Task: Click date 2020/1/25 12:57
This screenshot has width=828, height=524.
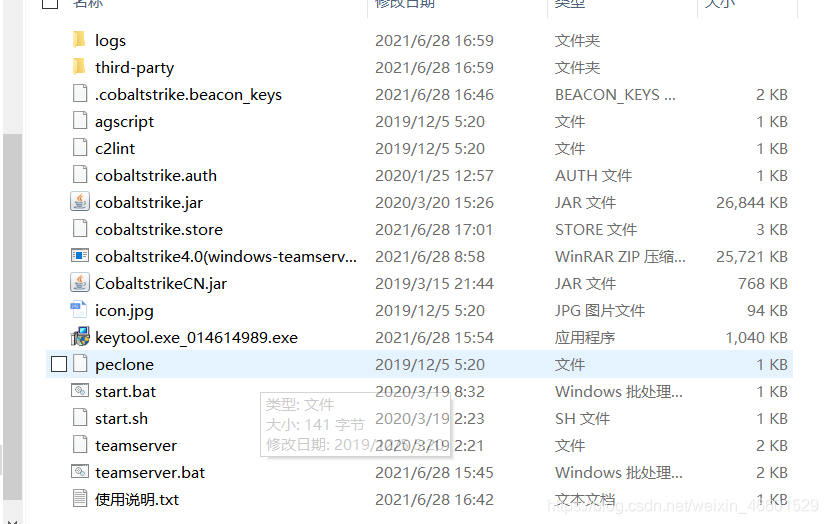Action: coord(434,175)
